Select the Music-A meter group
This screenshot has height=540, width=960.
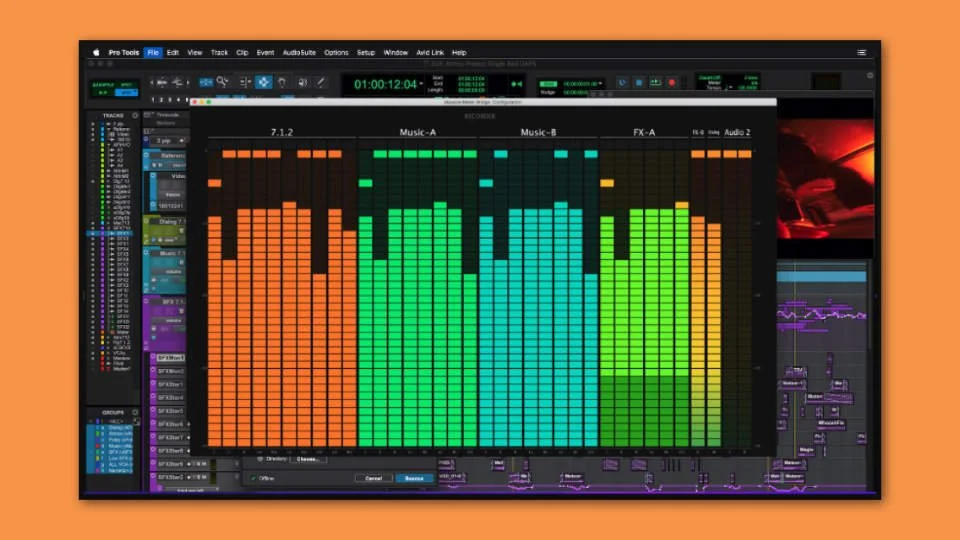tap(418, 132)
